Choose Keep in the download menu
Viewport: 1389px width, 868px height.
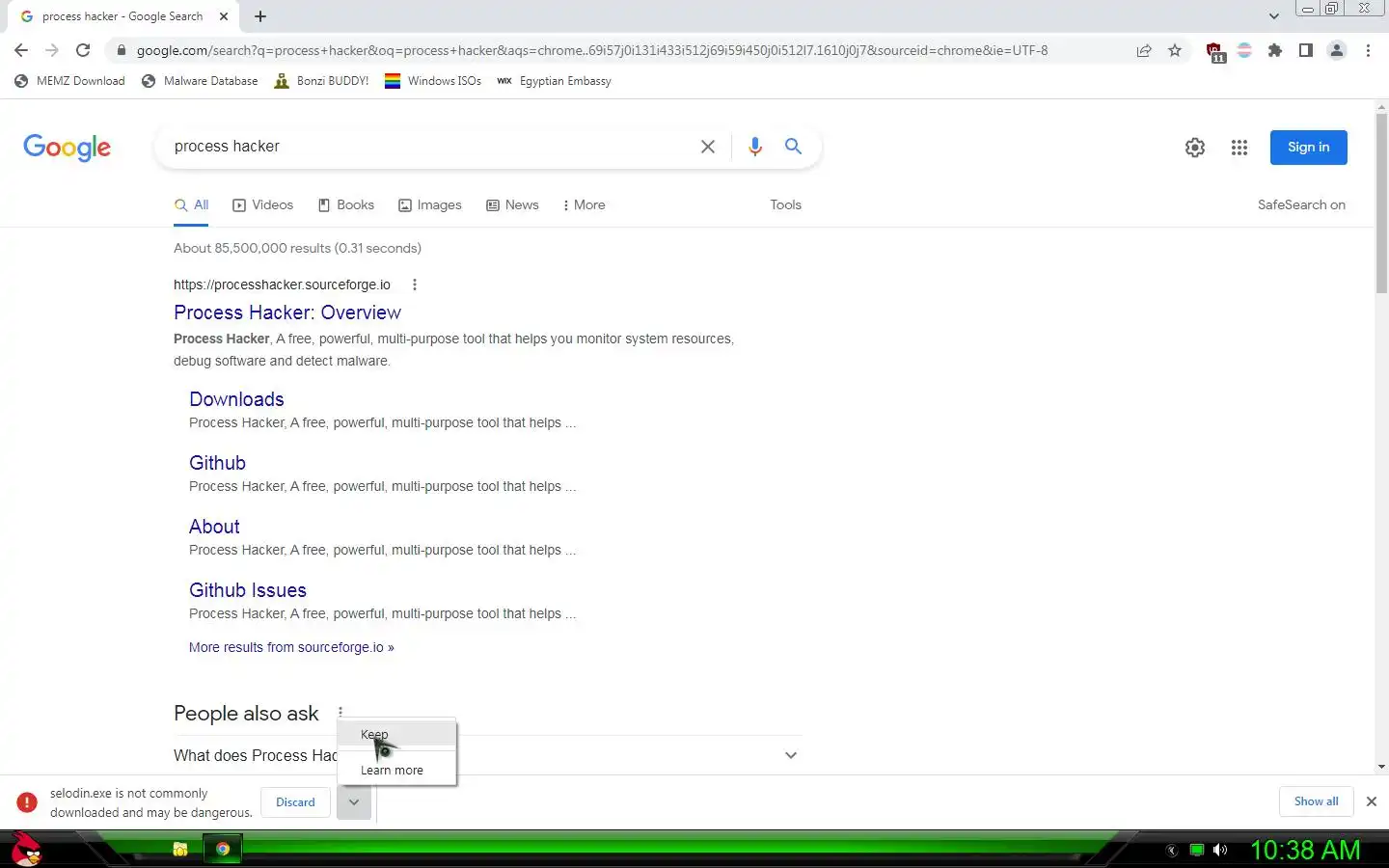(x=396, y=734)
